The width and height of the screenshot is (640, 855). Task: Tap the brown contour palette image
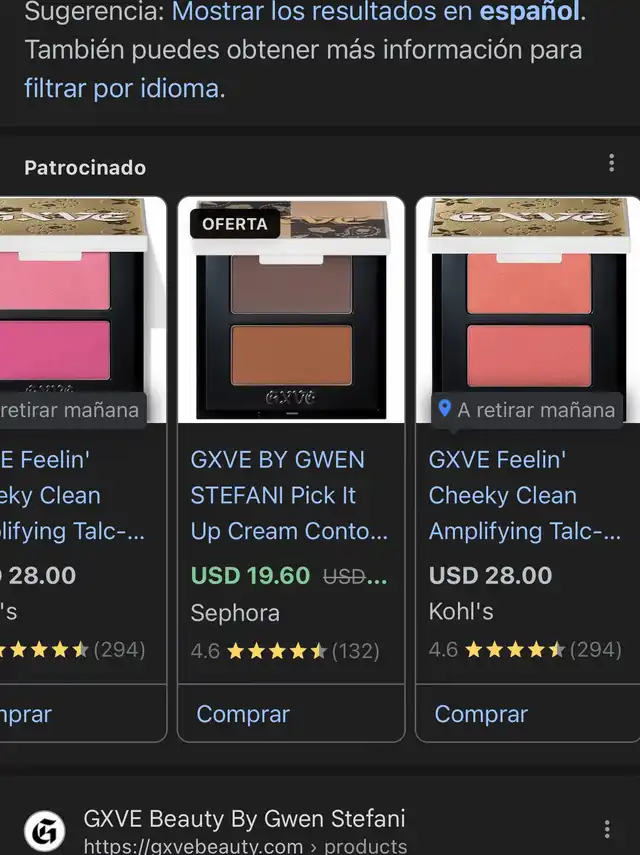point(291,310)
